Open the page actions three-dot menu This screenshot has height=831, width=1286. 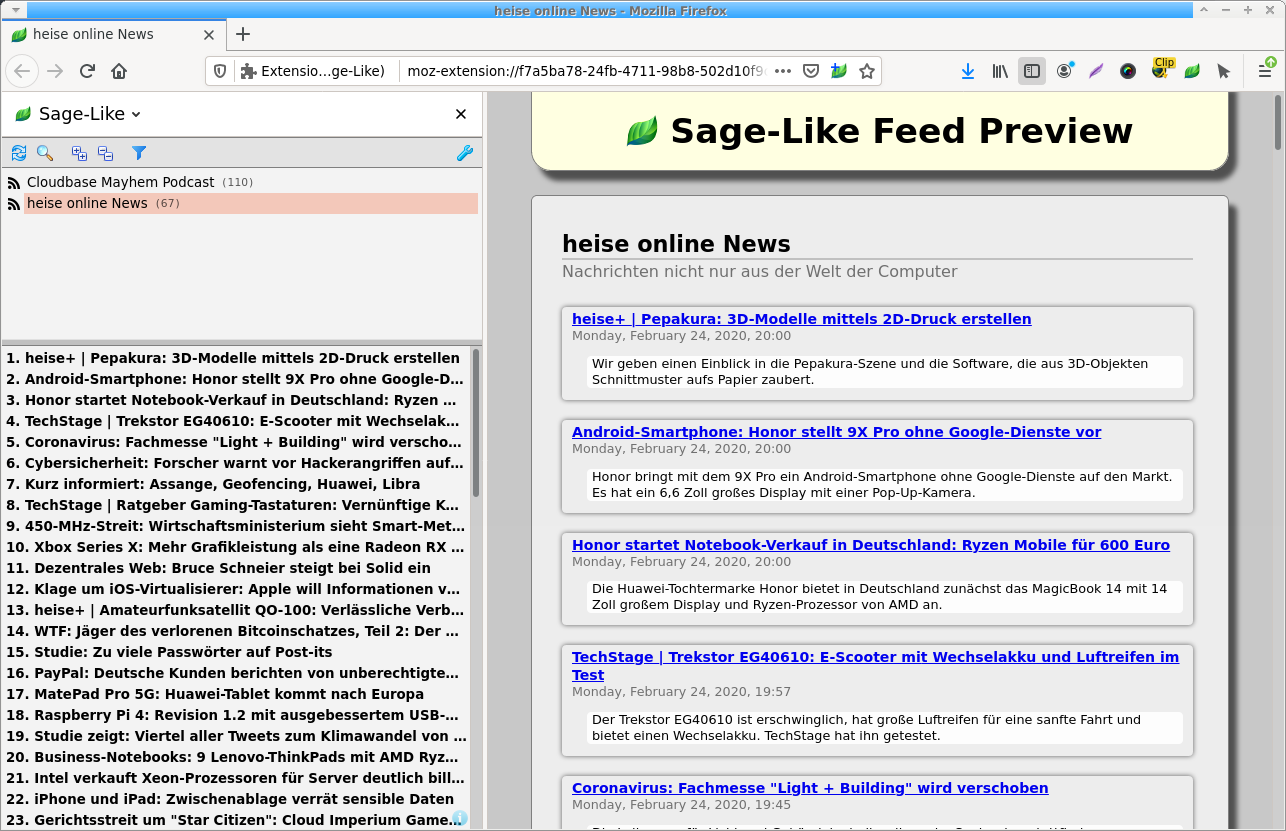point(783,71)
